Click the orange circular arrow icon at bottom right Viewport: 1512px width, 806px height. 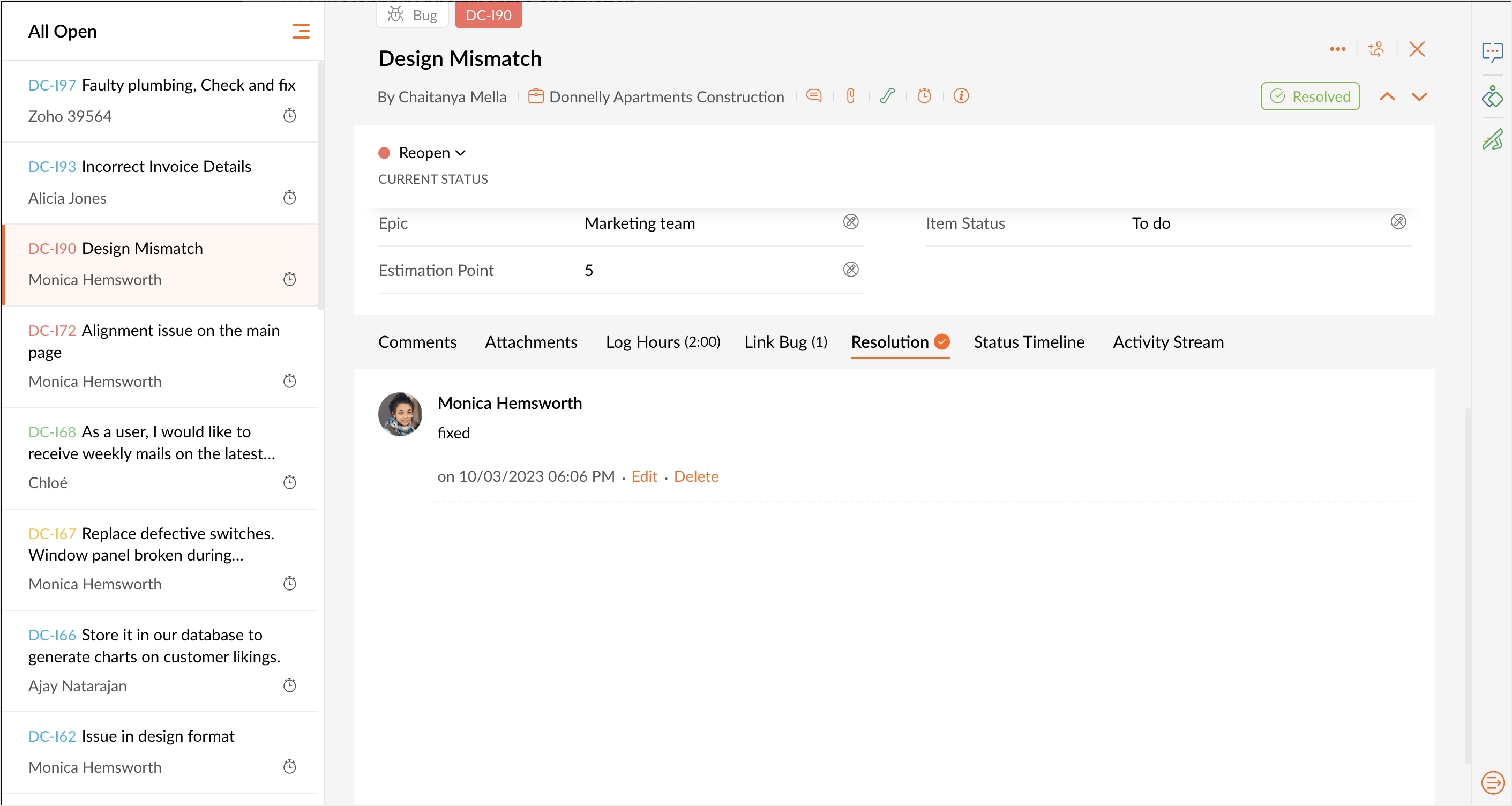coord(1493,782)
